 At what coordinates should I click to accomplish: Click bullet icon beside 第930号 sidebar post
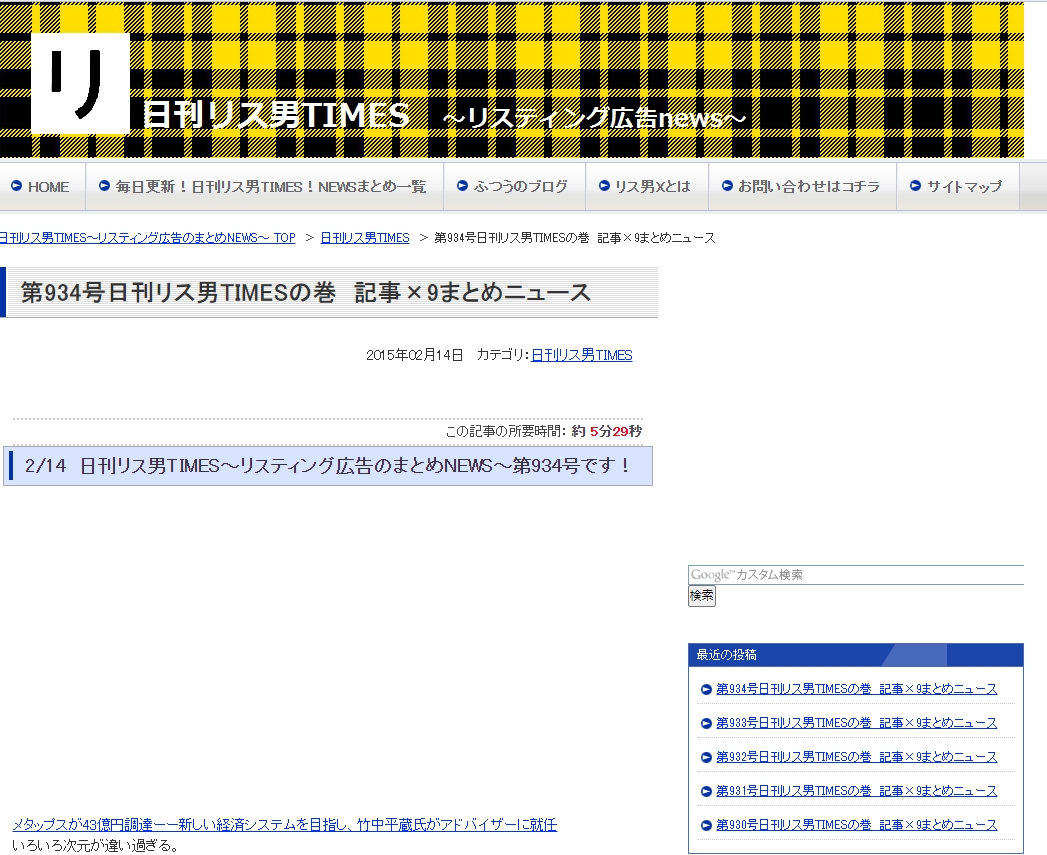(706, 825)
